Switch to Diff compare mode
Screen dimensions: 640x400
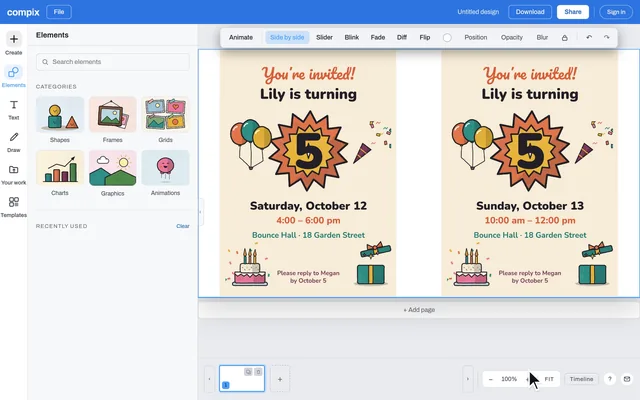(402, 38)
